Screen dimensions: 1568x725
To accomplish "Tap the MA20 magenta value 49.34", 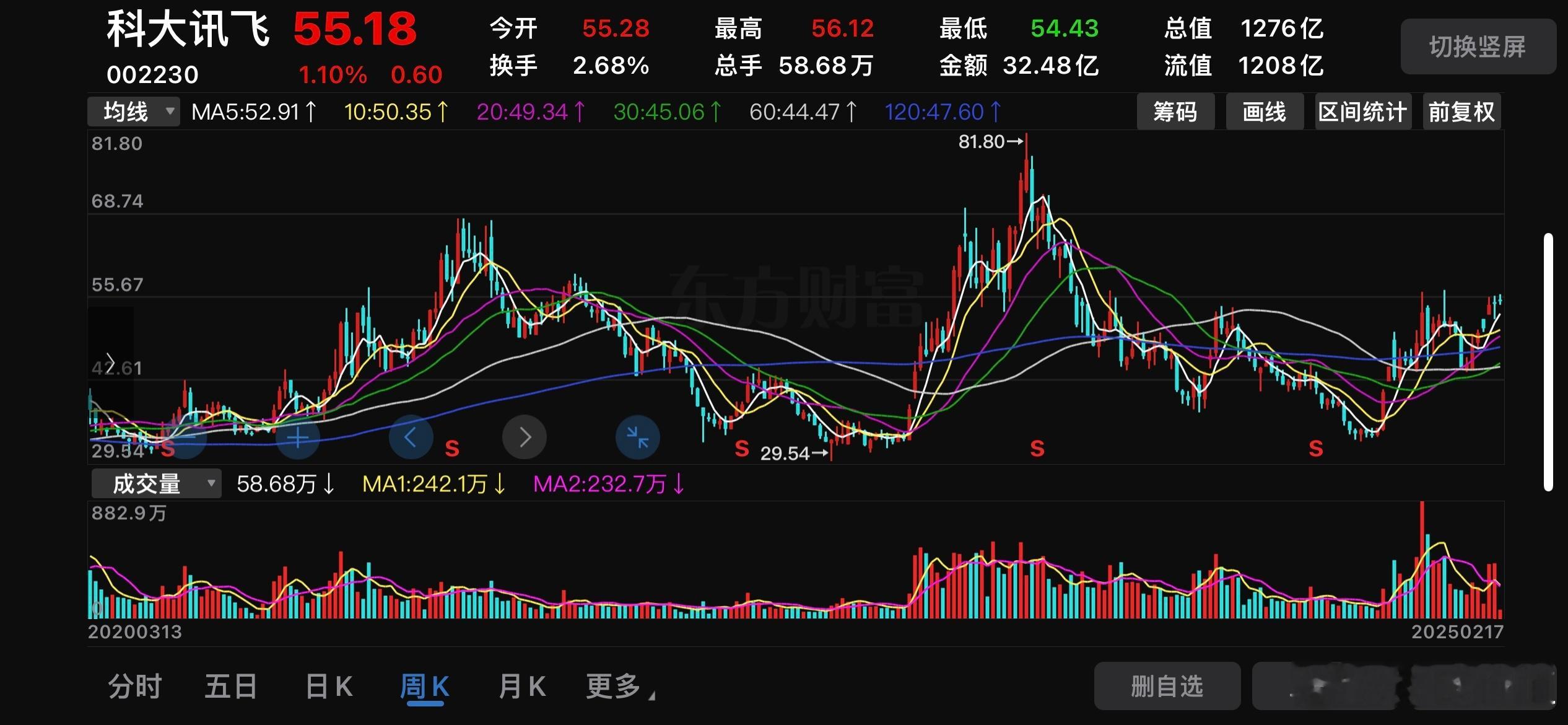I will (x=531, y=112).
